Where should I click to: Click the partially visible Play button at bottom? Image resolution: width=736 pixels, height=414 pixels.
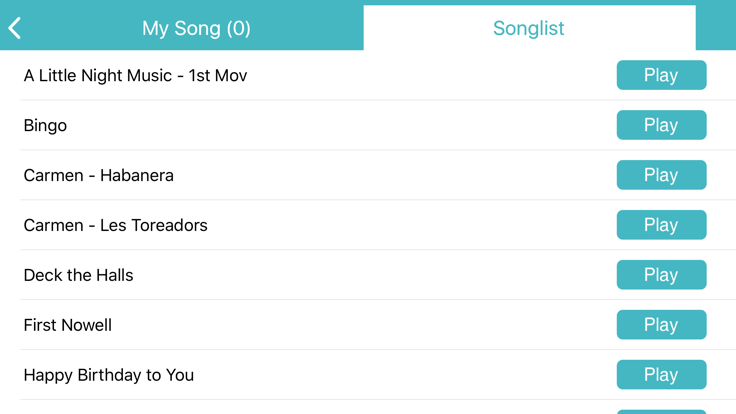pos(661,411)
